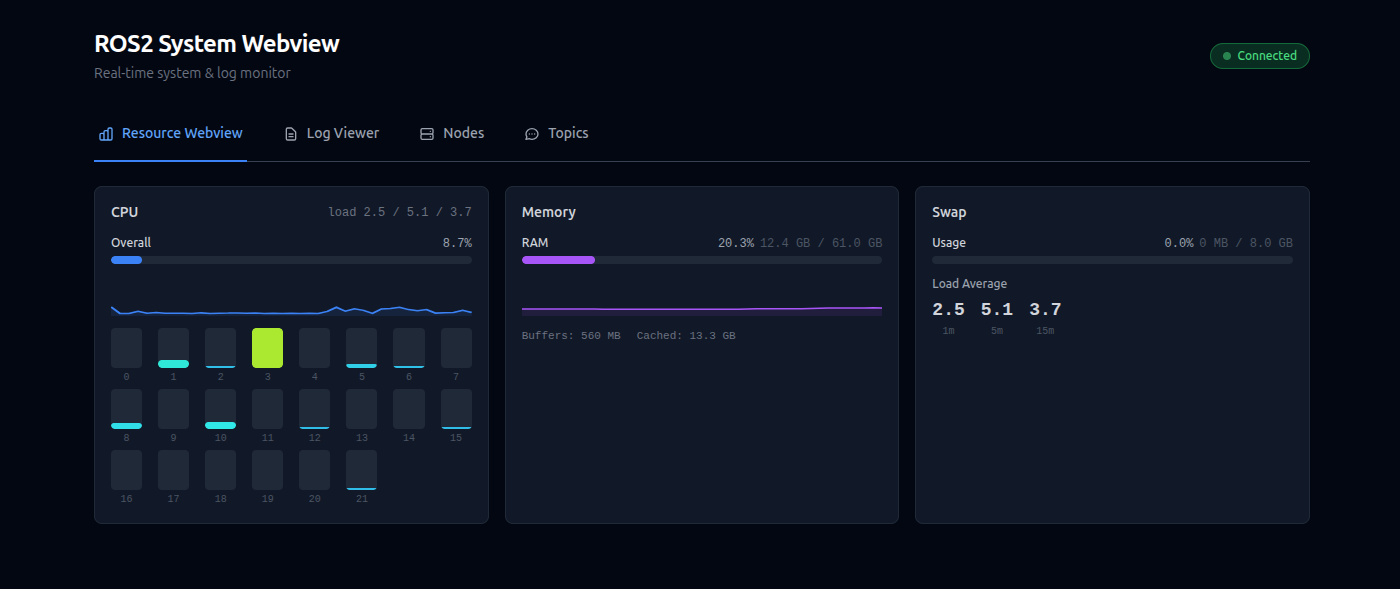Expand the Swap panel header

[1112, 211]
